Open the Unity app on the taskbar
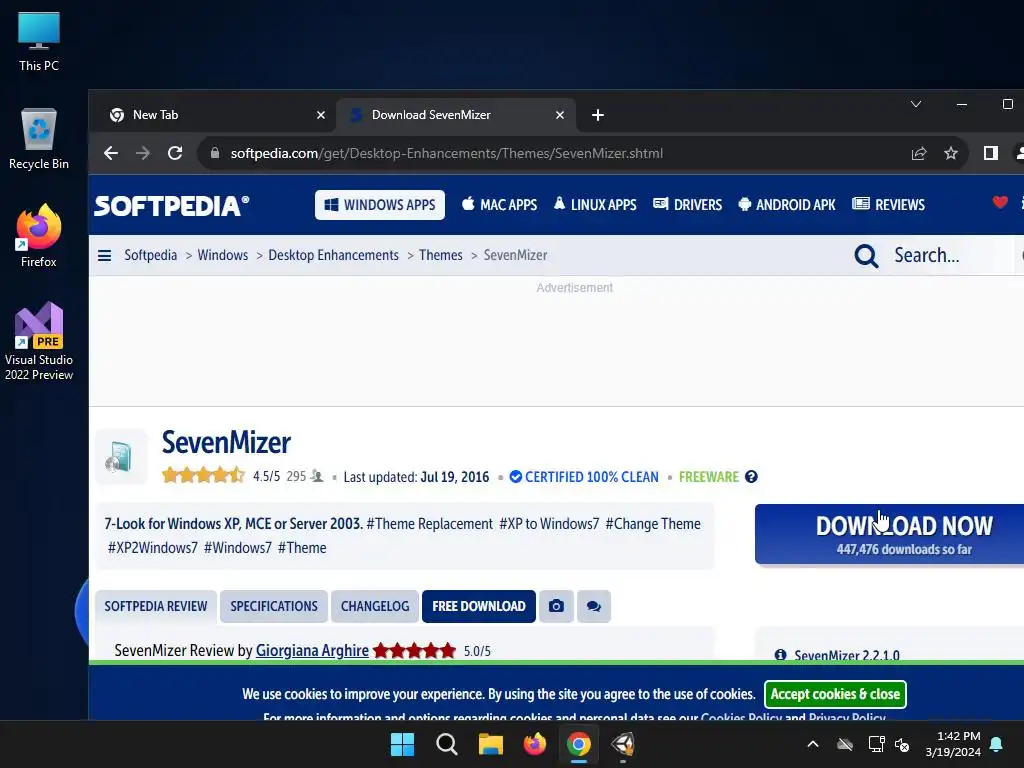The height and width of the screenshot is (768, 1024). 623,744
